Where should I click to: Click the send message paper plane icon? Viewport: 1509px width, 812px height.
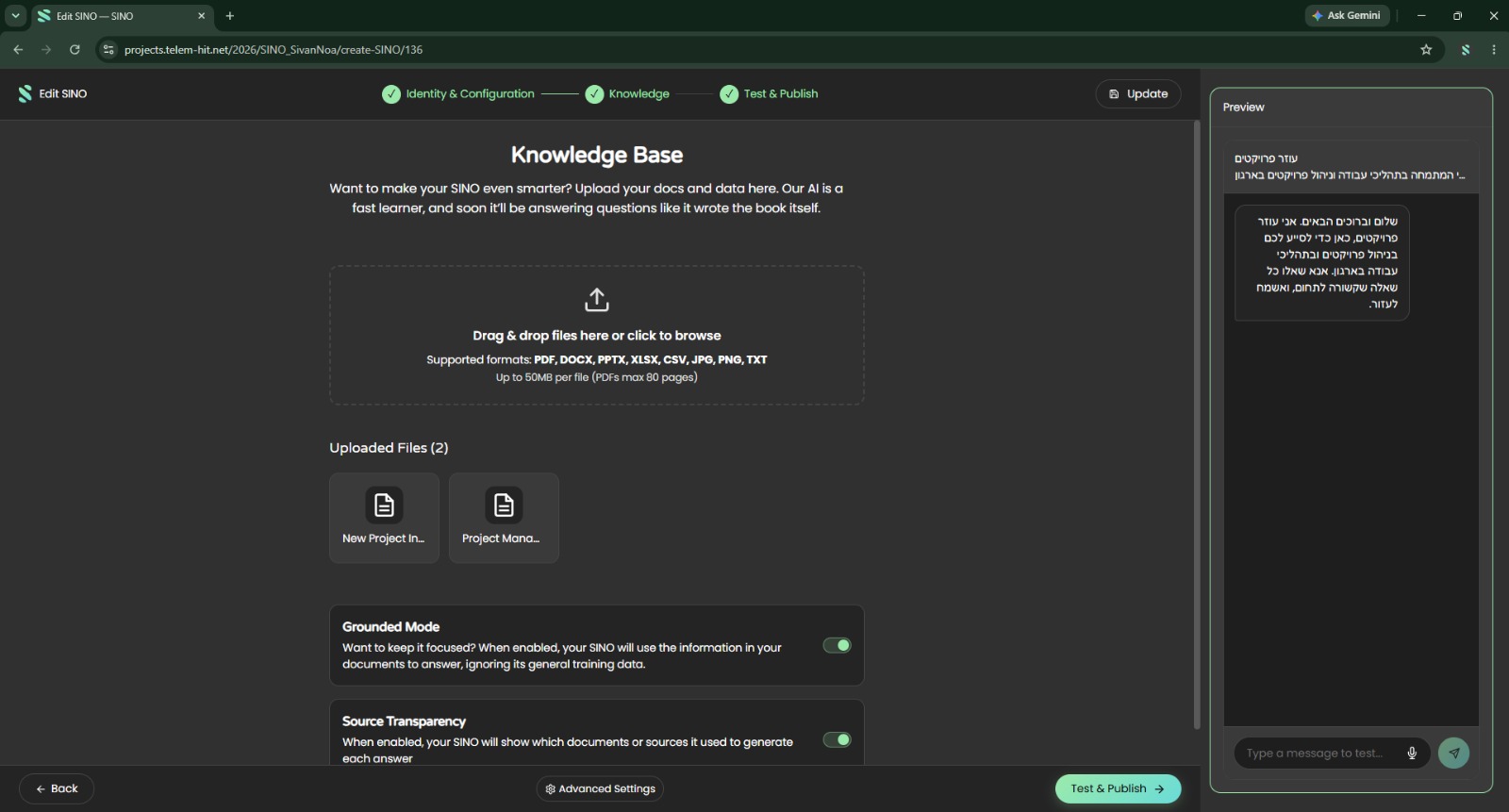[x=1453, y=753]
